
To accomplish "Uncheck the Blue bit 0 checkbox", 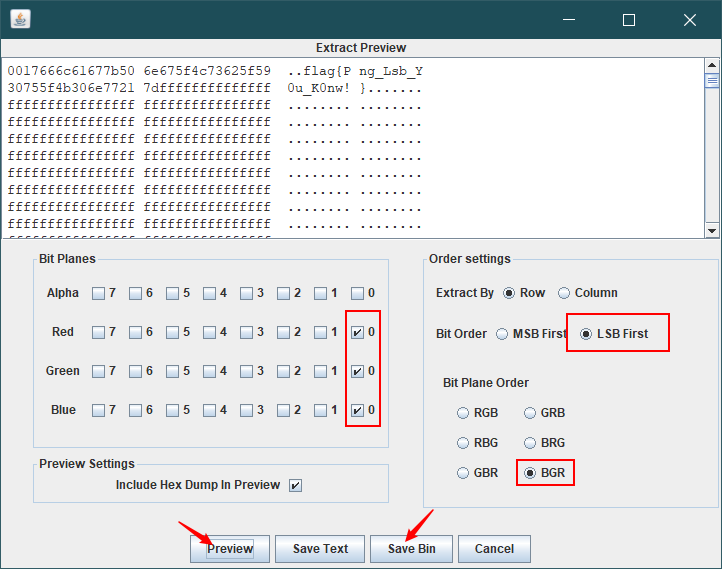I will point(357,410).
